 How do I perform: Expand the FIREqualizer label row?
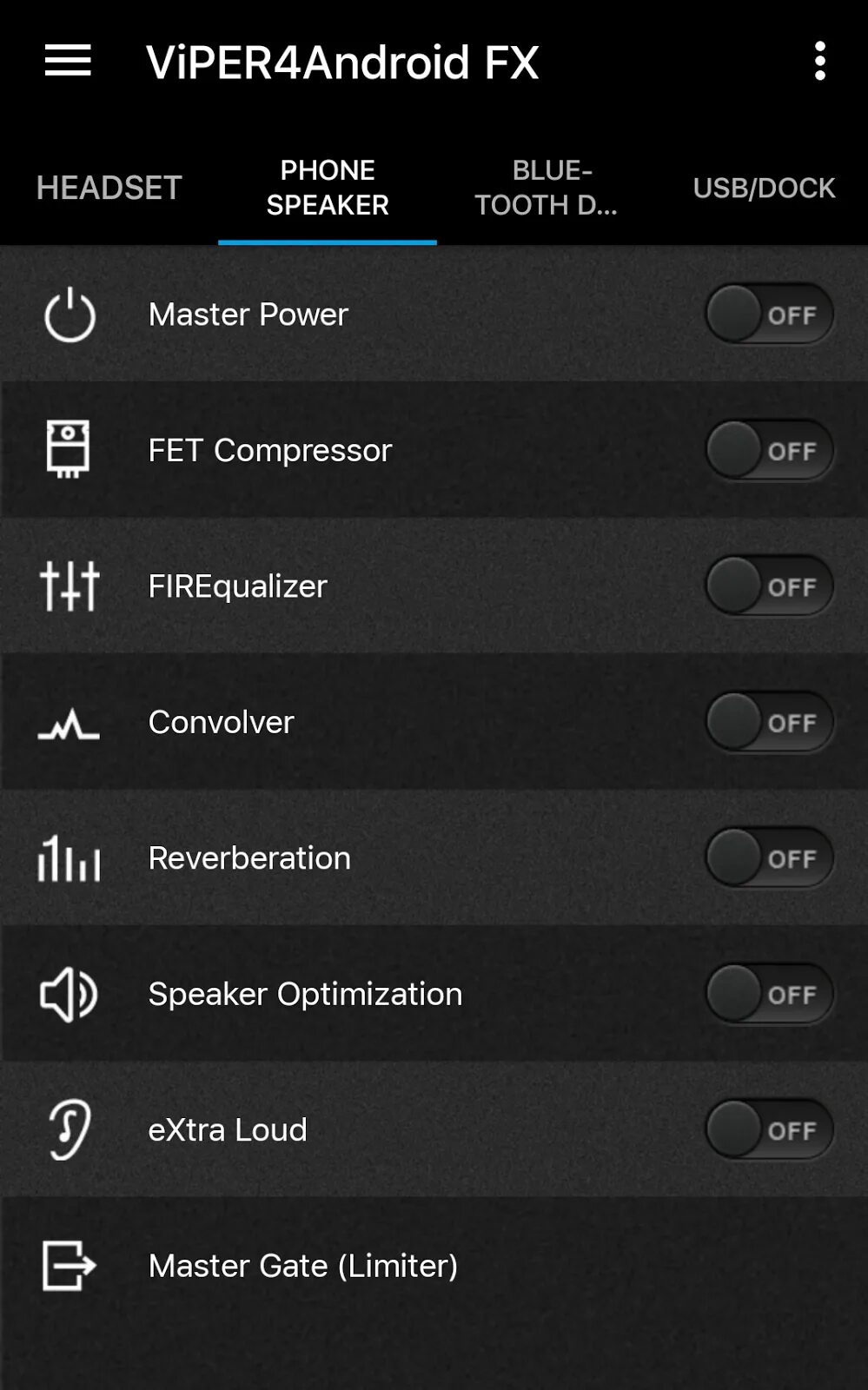[237, 586]
